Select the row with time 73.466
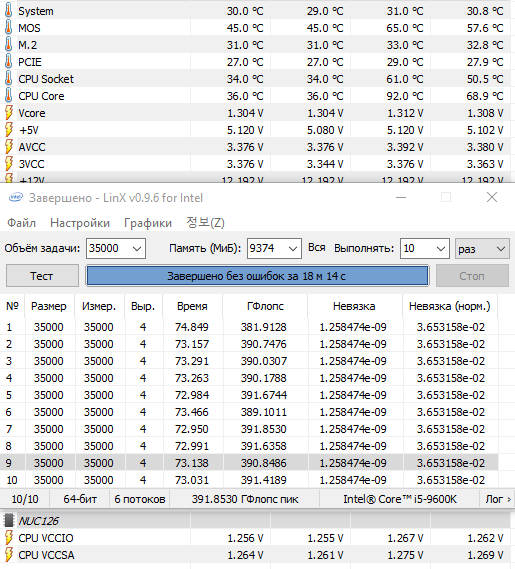The height and width of the screenshot is (569, 515). coord(249,412)
